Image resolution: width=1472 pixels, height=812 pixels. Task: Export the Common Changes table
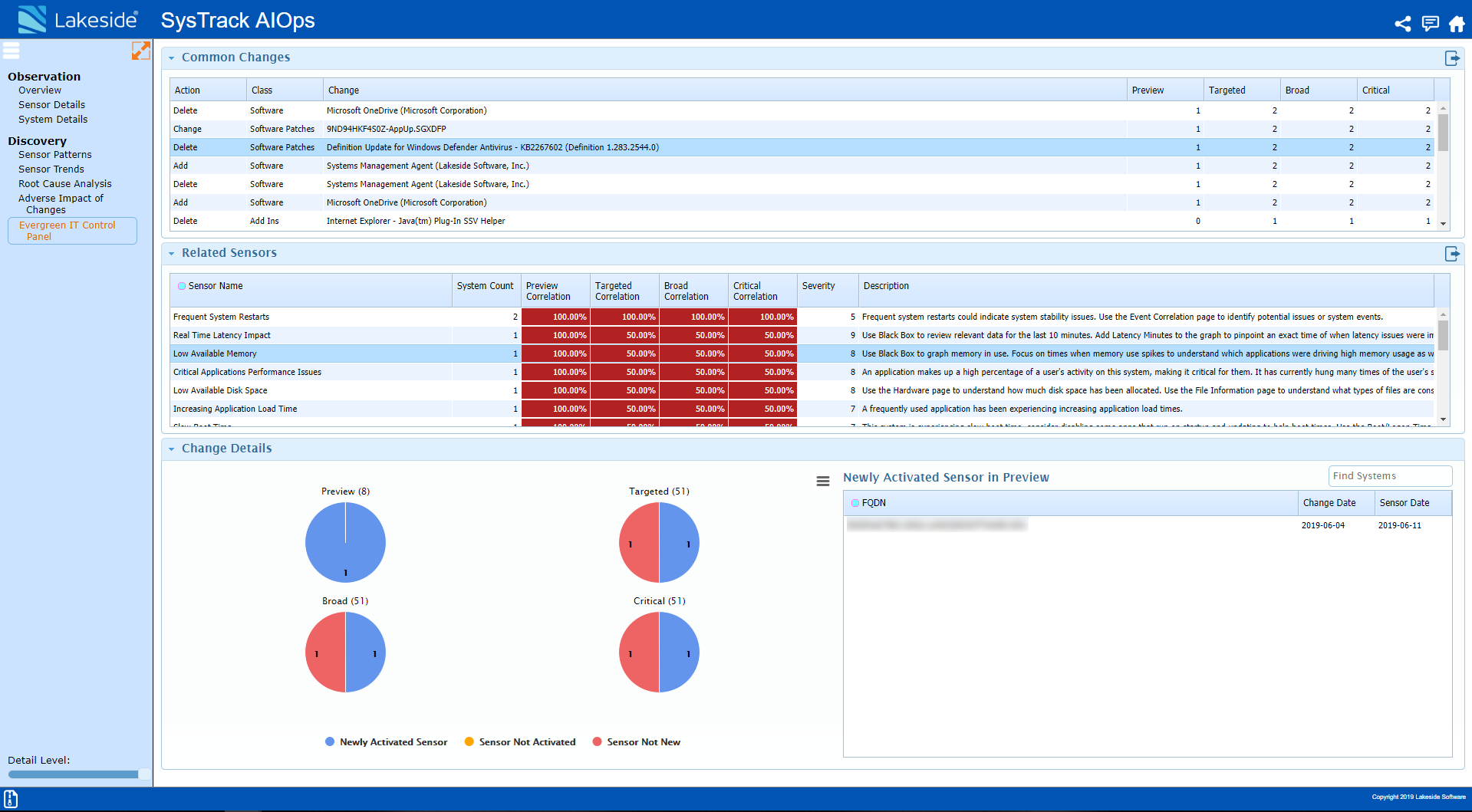[1451, 58]
